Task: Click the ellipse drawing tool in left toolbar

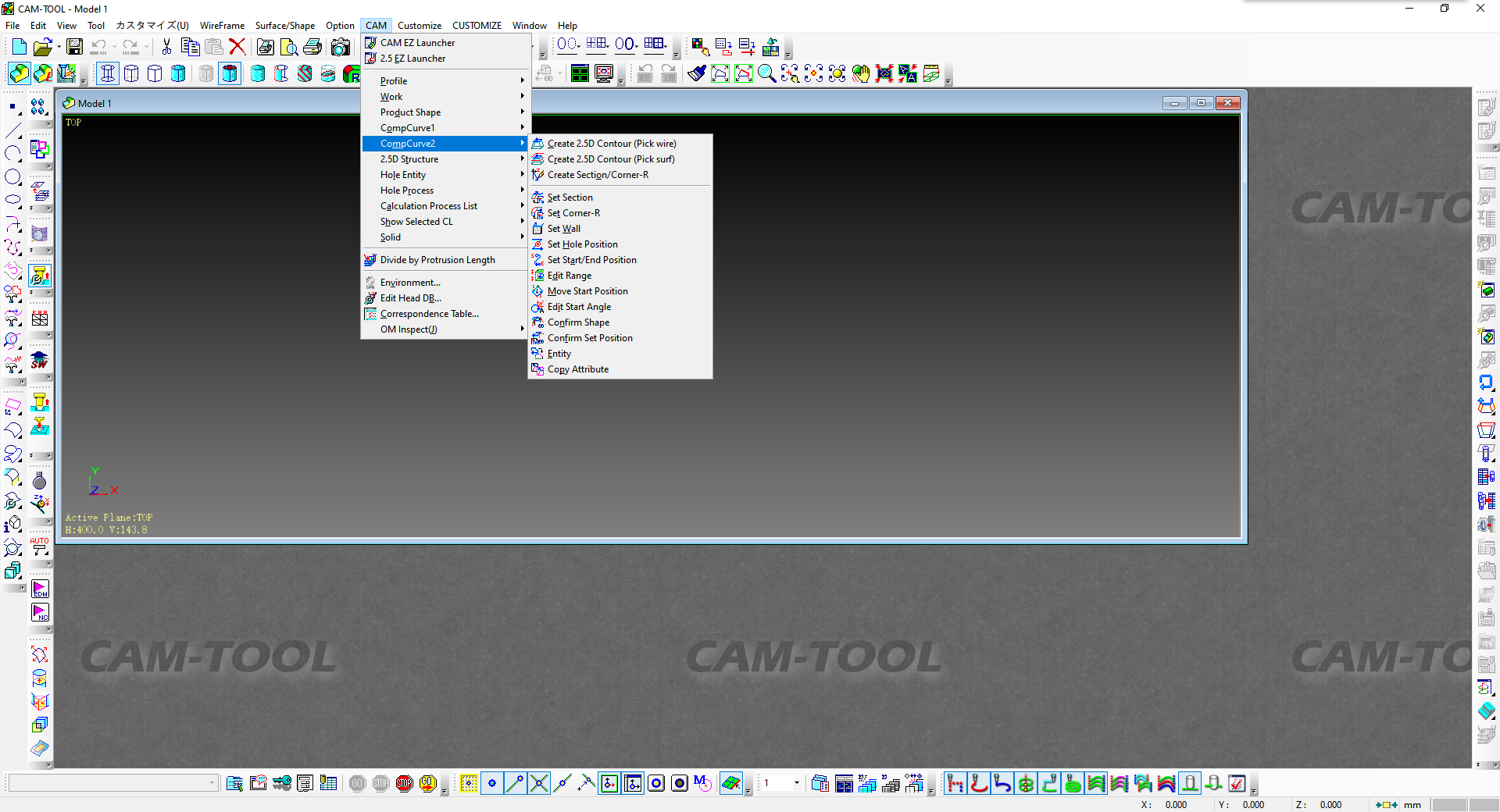Action: [x=13, y=200]
